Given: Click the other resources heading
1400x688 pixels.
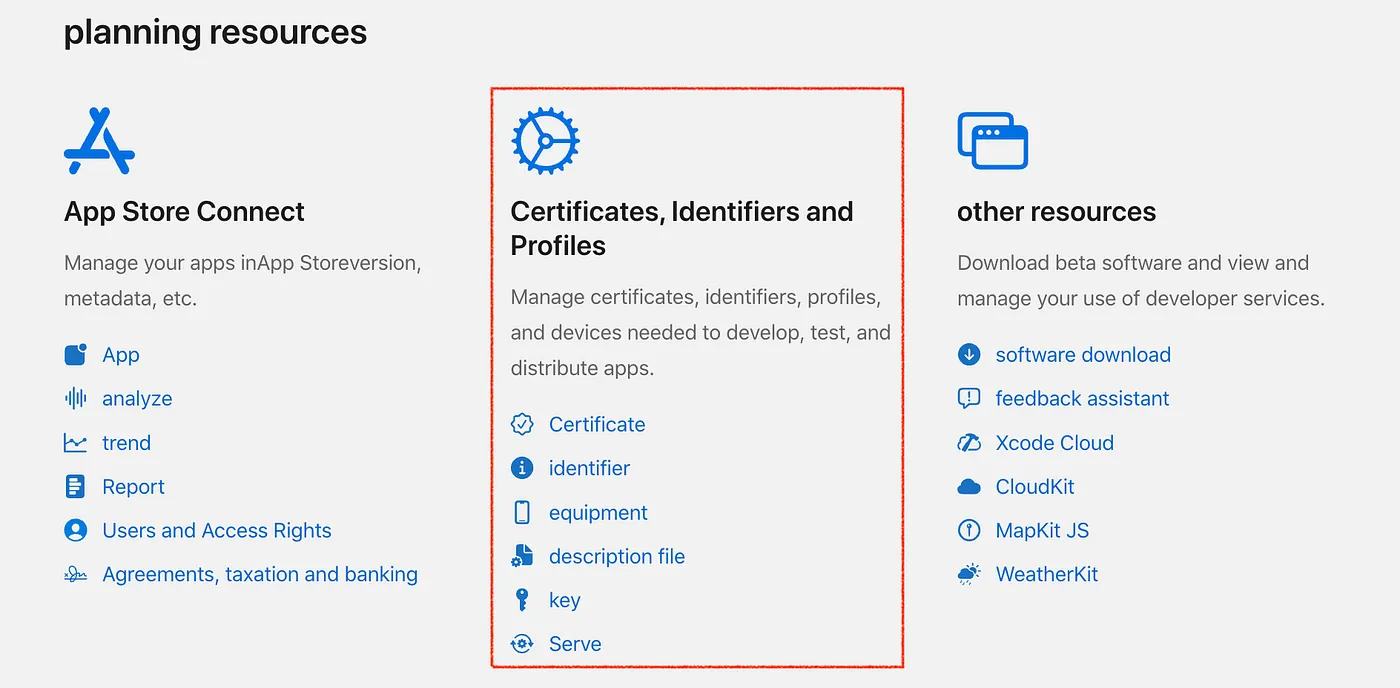Looking at the screenshot, I should coord(1056,212).
